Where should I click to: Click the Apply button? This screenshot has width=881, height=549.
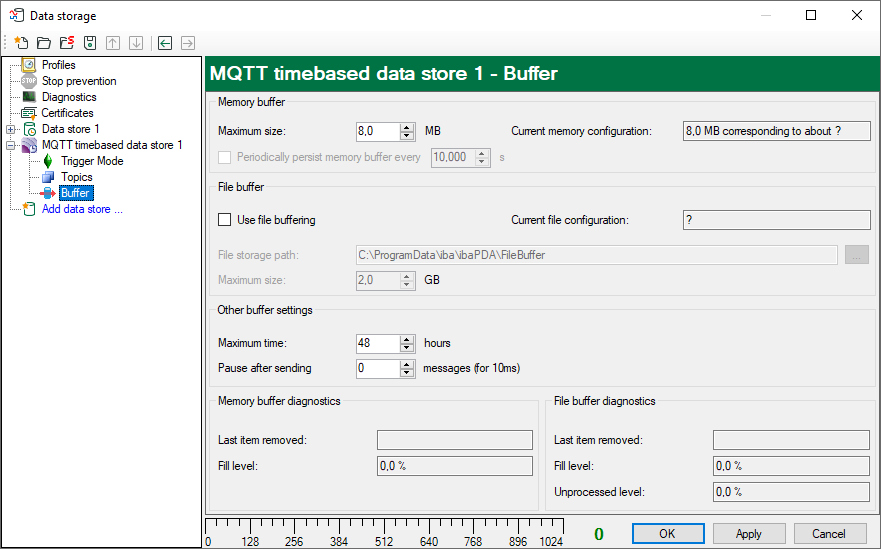tap(749, 533)
